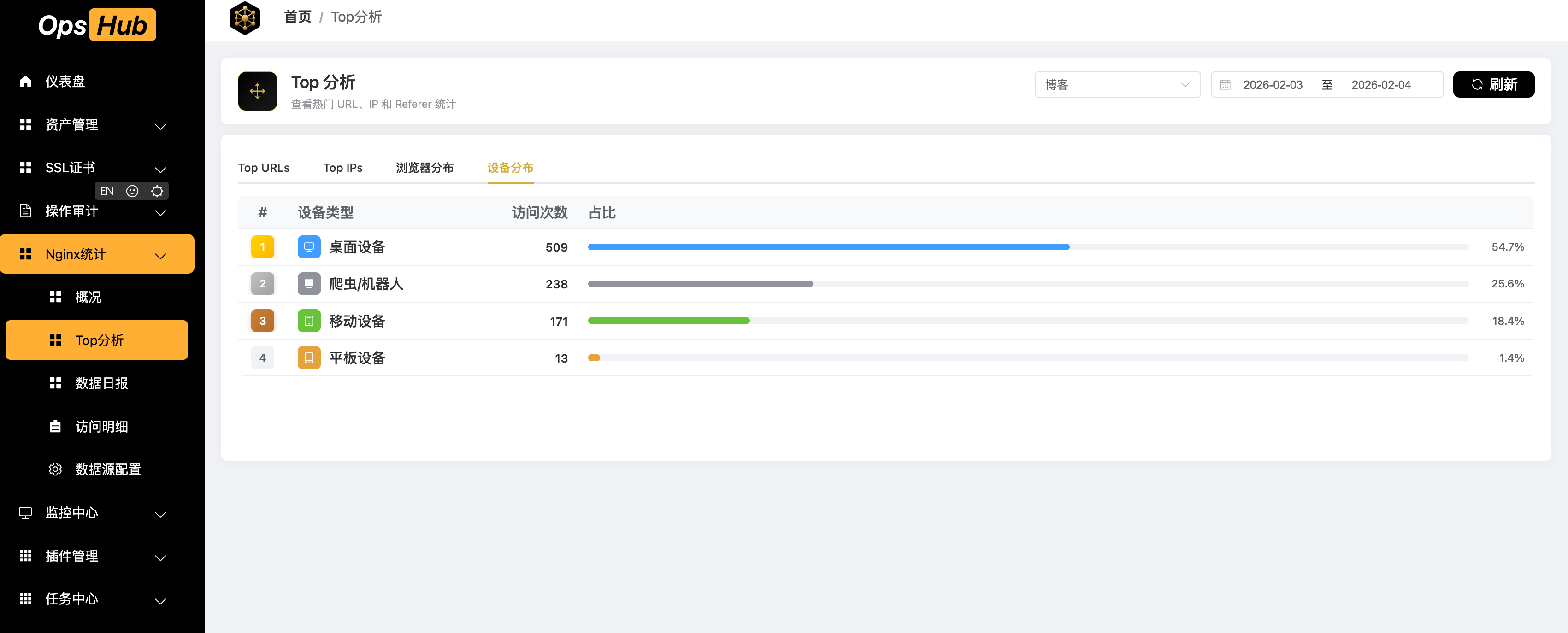
Task: Select the Top IPs tab
Action: [x=343, y=168]
